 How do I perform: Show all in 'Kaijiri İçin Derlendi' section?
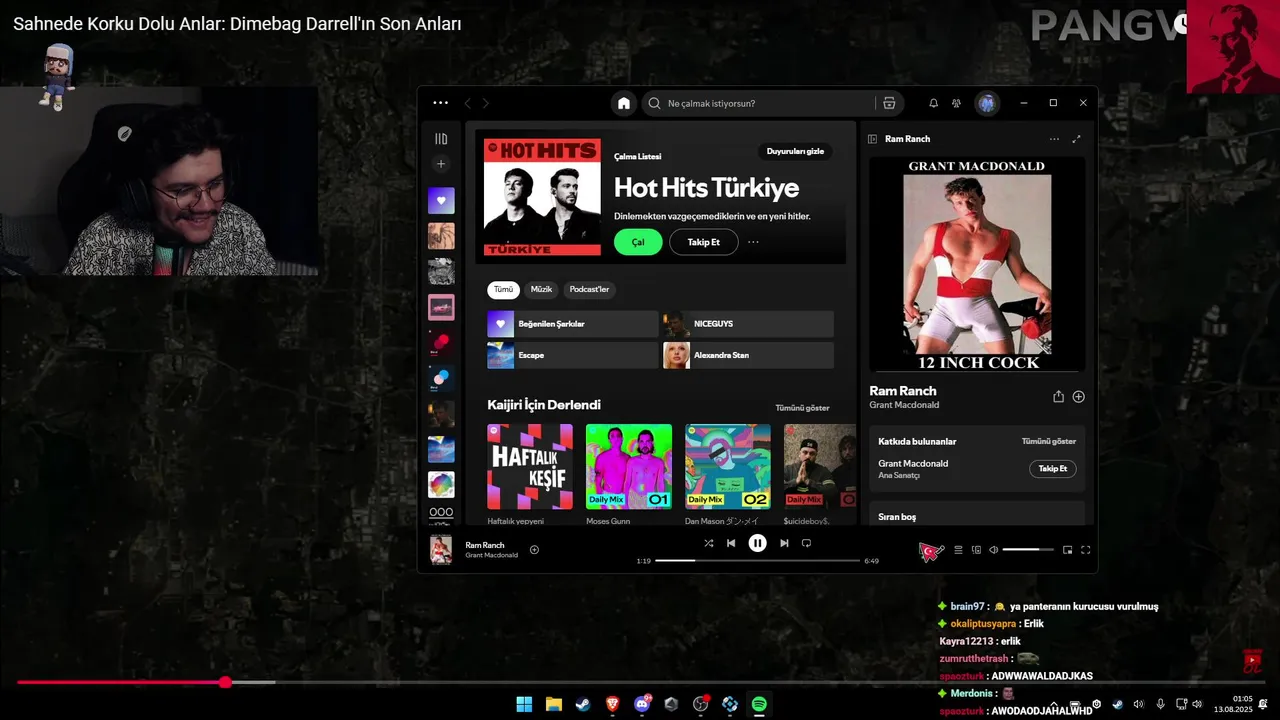click(802, 408)
